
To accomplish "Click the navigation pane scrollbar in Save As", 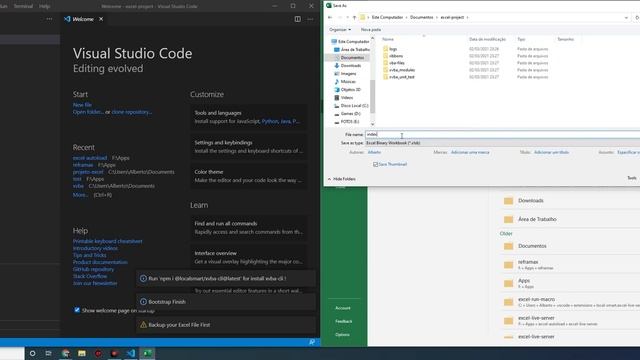I will (x=372, y=97).
